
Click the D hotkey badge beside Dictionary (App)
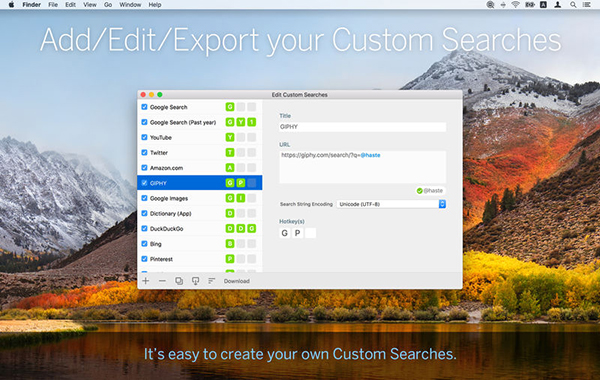(x=230, y=213)
